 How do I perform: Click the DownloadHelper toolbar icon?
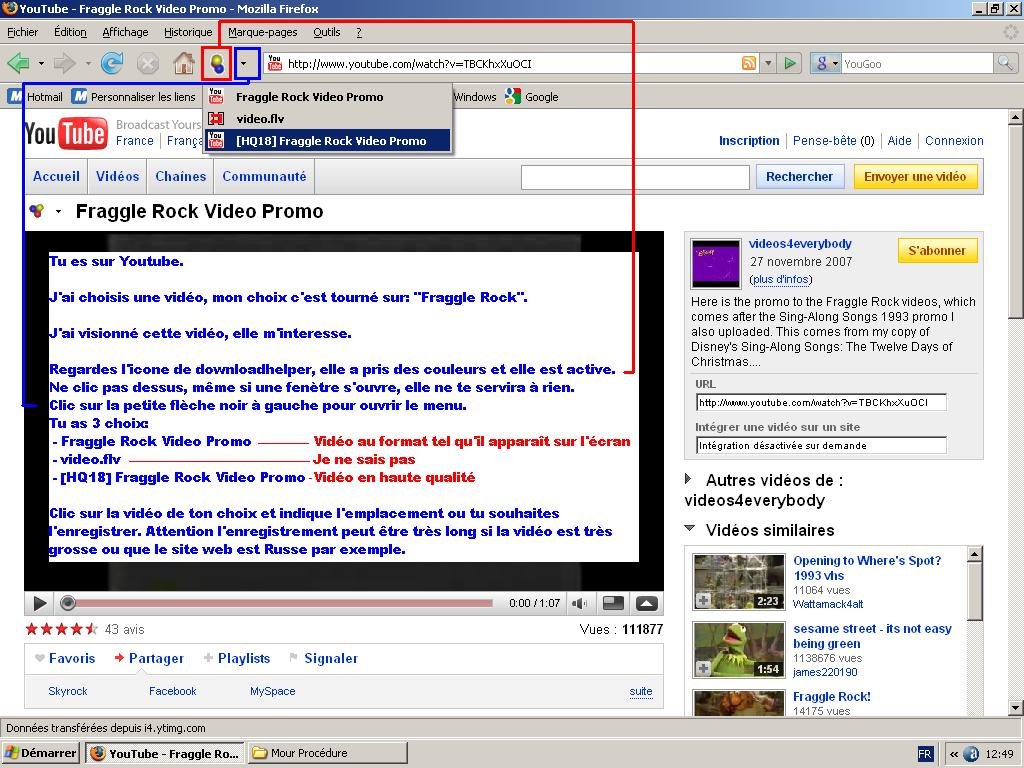click(216, 64)
